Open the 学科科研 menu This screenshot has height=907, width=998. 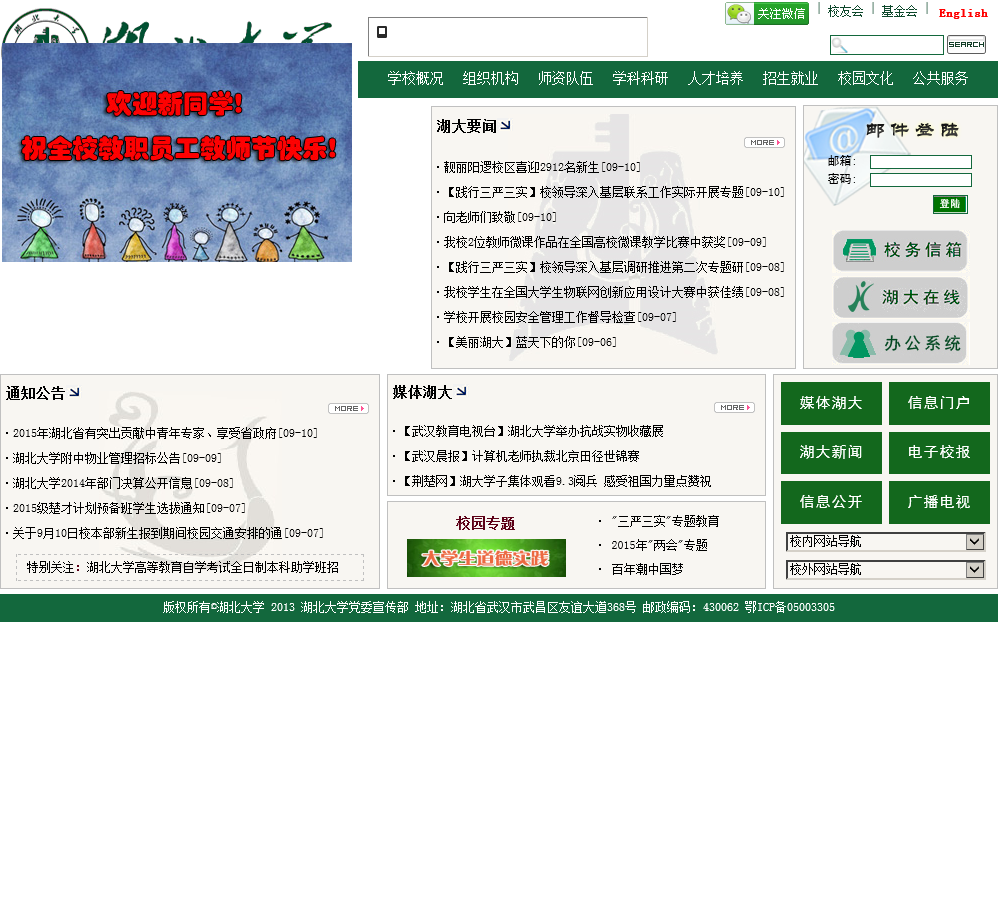640,79
